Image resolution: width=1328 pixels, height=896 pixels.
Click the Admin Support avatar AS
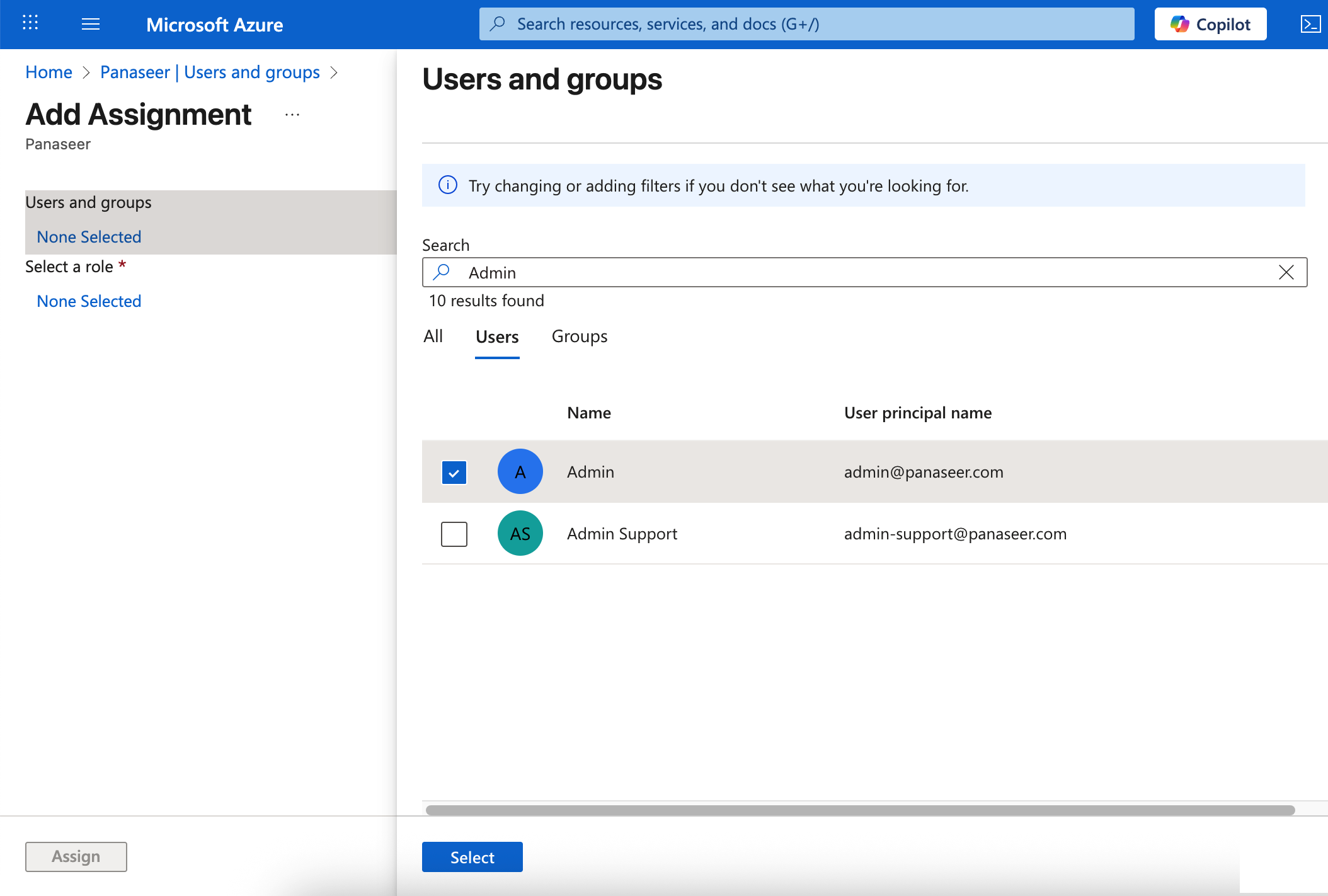[x=520, y=533]
